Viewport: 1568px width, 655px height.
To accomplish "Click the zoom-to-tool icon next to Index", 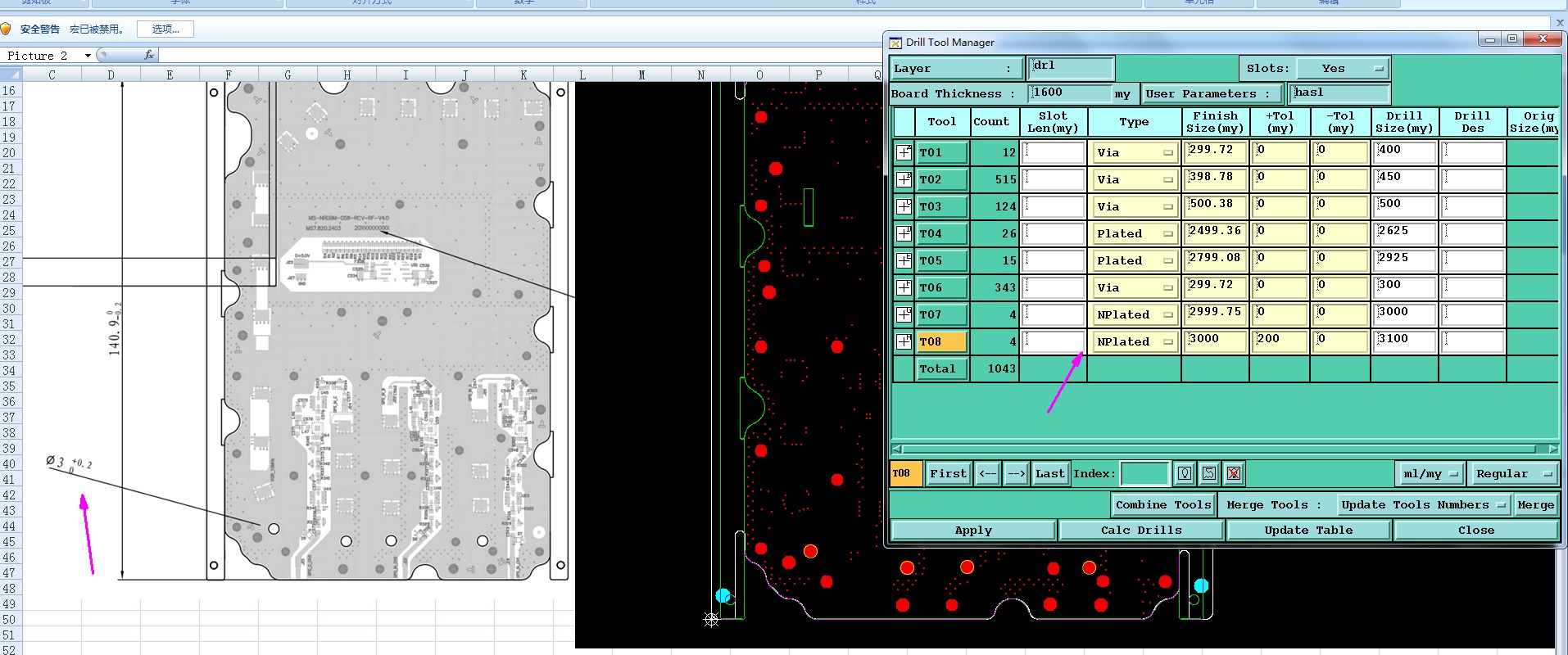I will point(1209,473).
